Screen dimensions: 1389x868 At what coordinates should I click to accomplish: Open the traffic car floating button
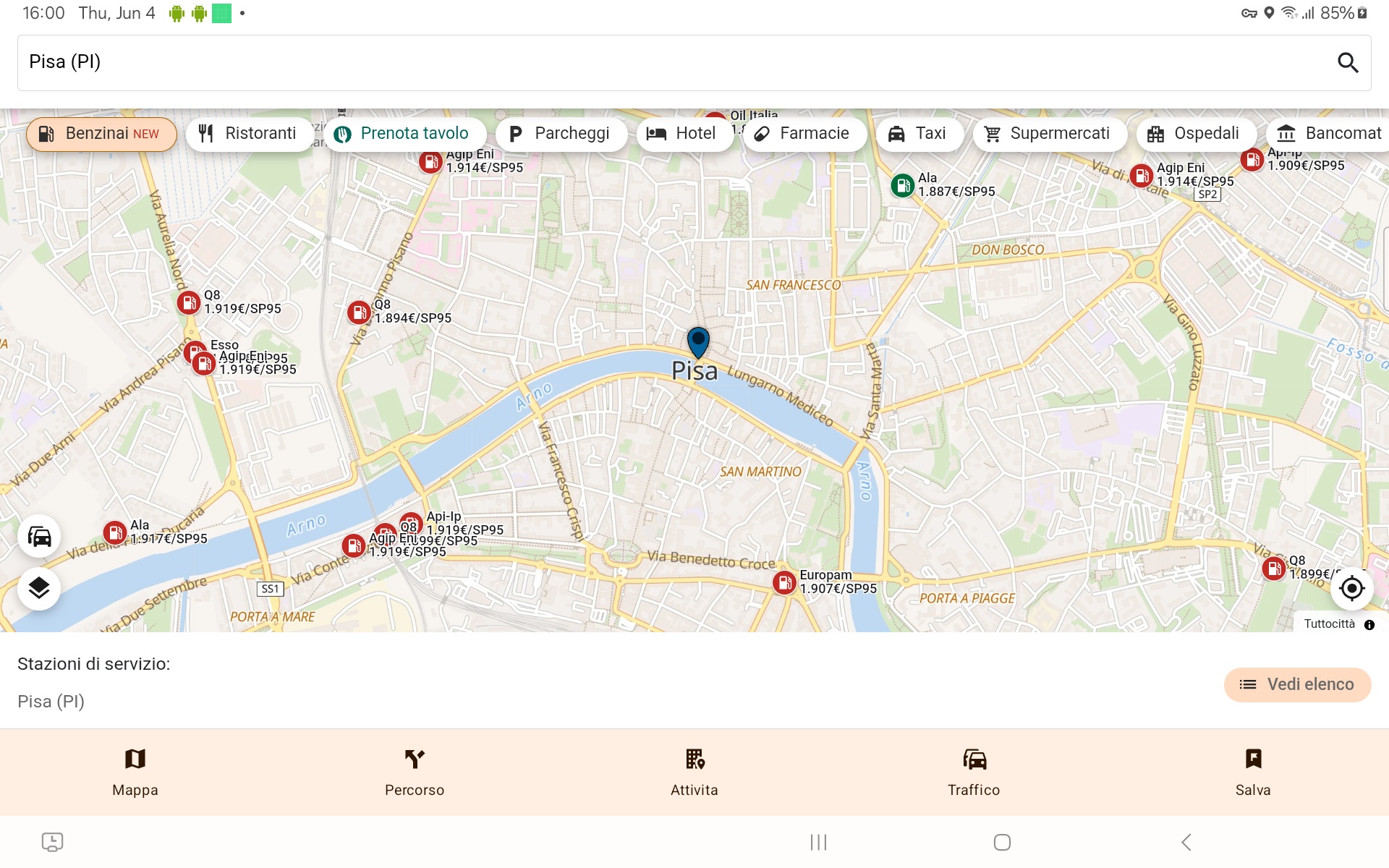39,537
